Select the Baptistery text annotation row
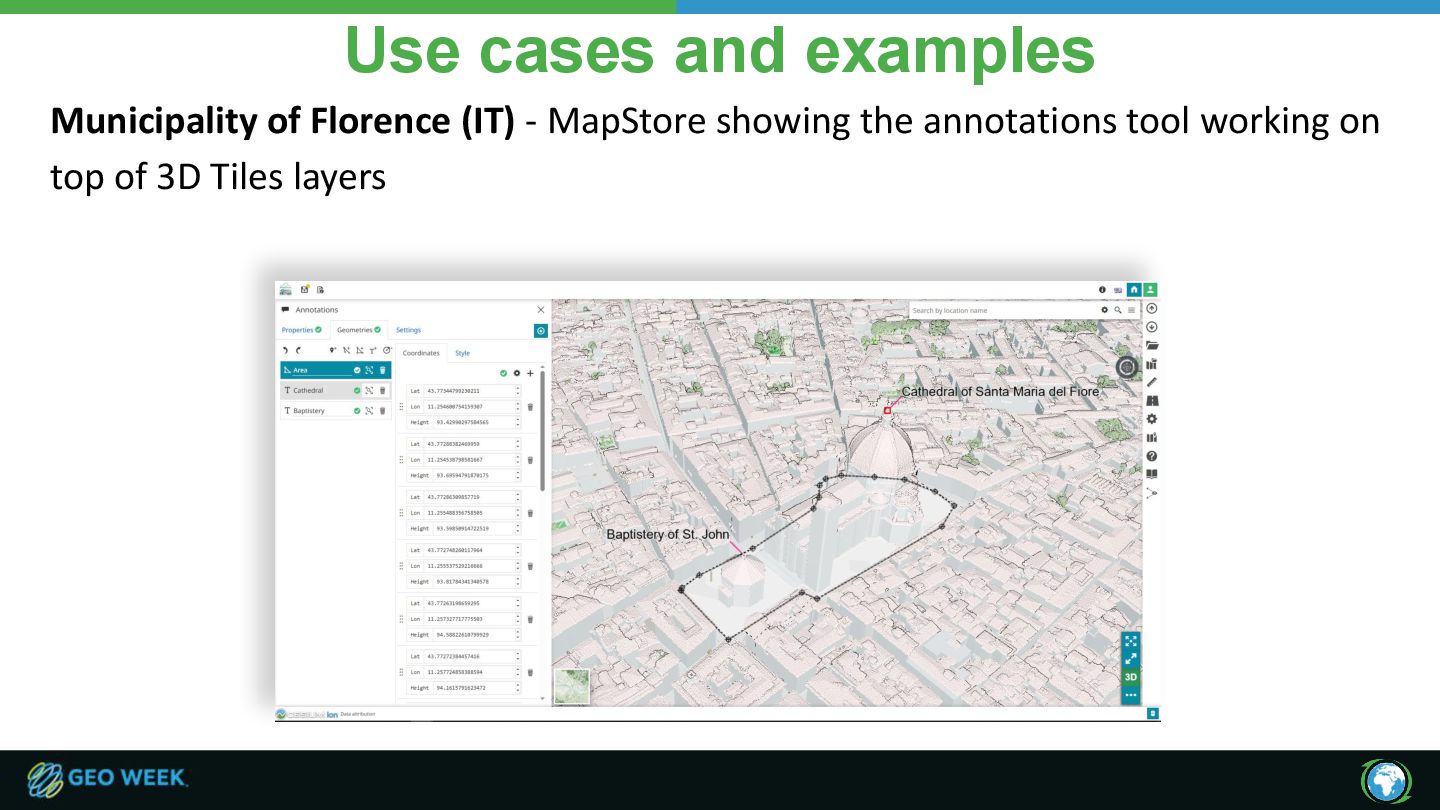 tap(310, 411)
